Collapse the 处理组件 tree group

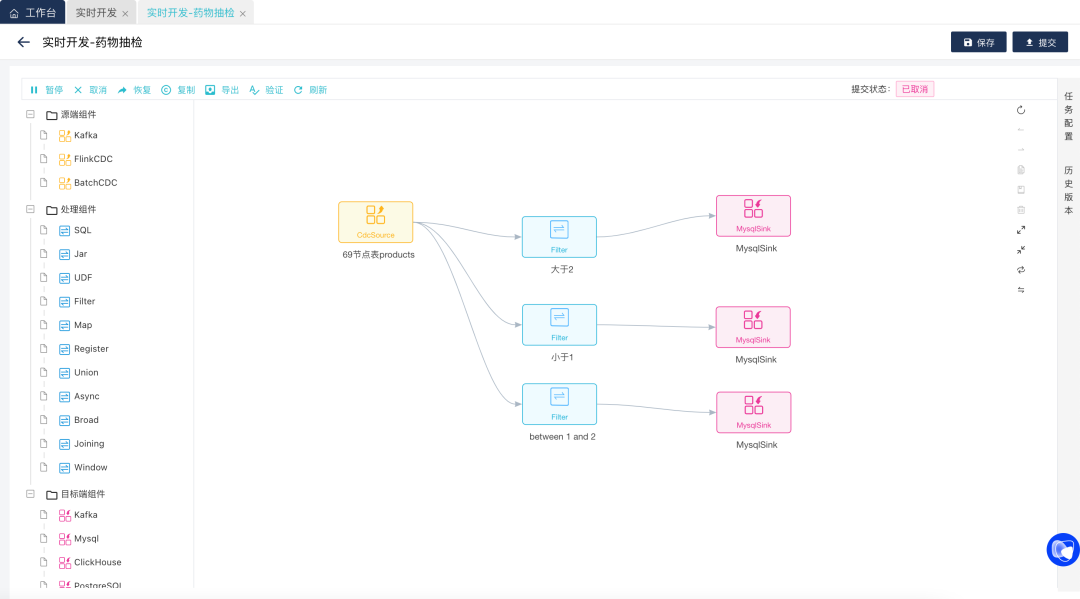point(31,209)
